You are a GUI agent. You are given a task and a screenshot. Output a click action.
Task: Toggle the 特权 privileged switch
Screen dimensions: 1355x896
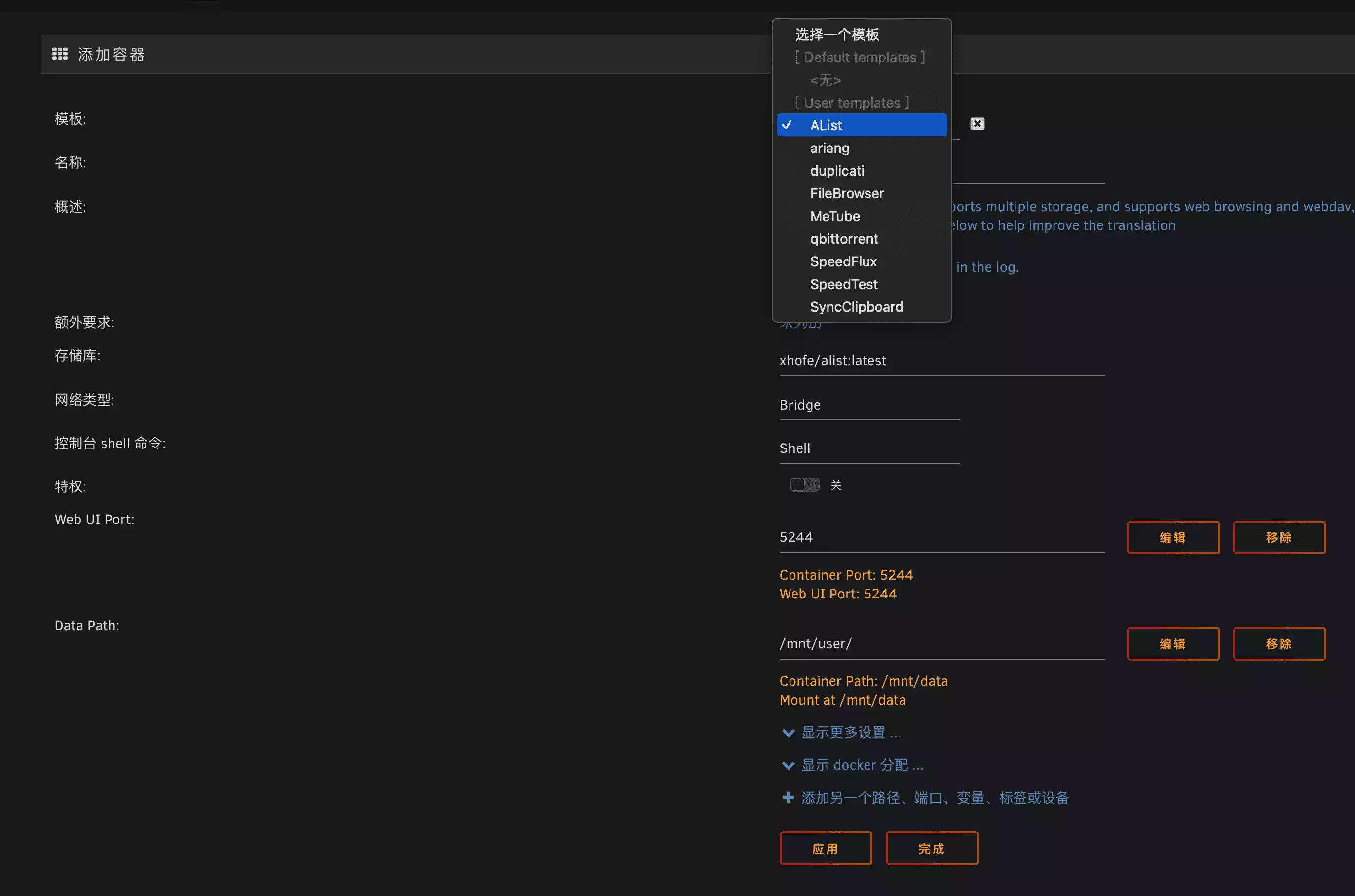[x=804, y=485]
